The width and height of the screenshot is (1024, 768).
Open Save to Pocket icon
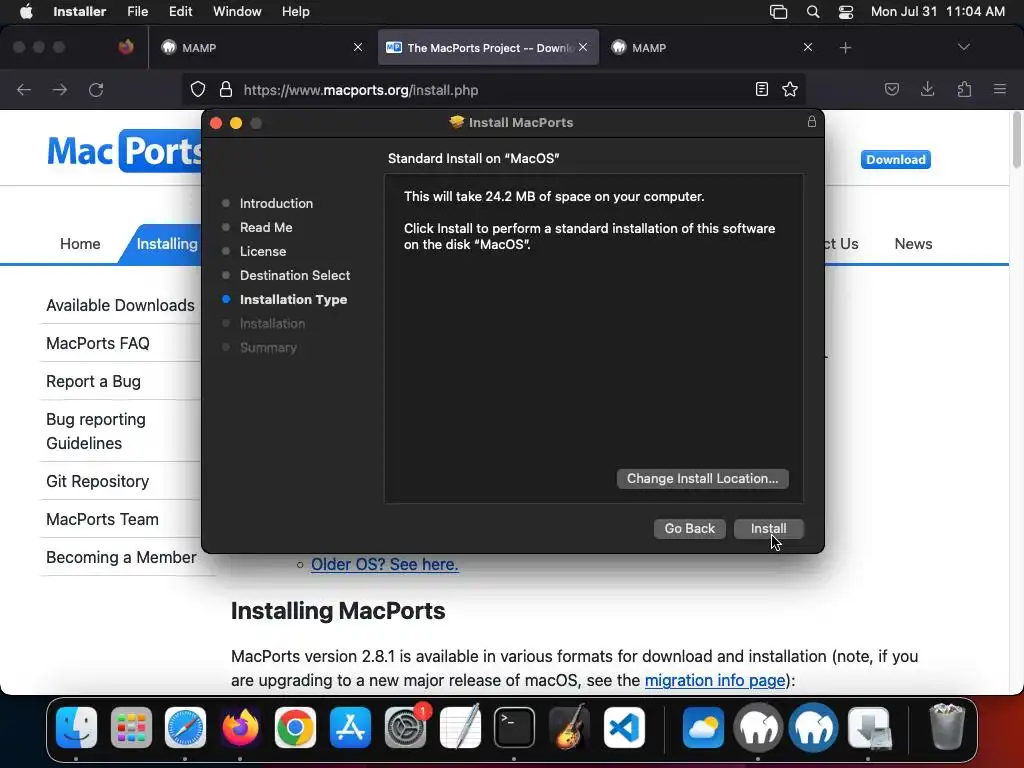(891, 89)
